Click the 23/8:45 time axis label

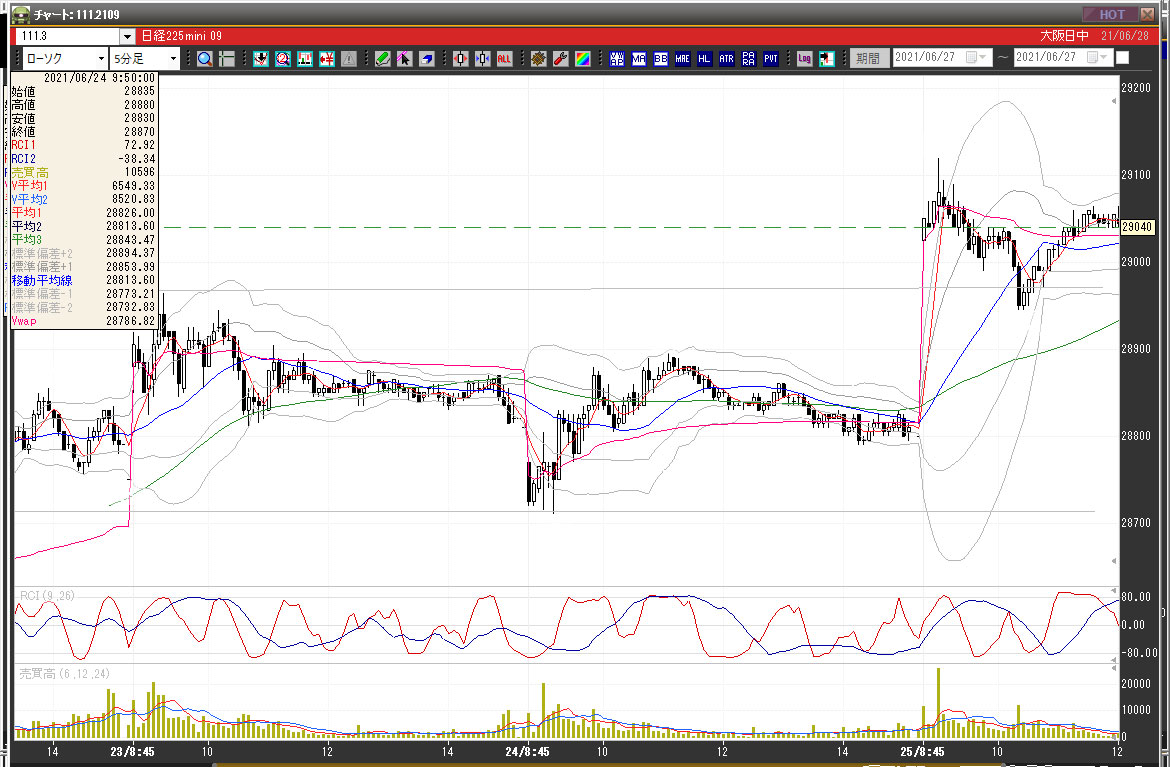click(x=132, y=751)
